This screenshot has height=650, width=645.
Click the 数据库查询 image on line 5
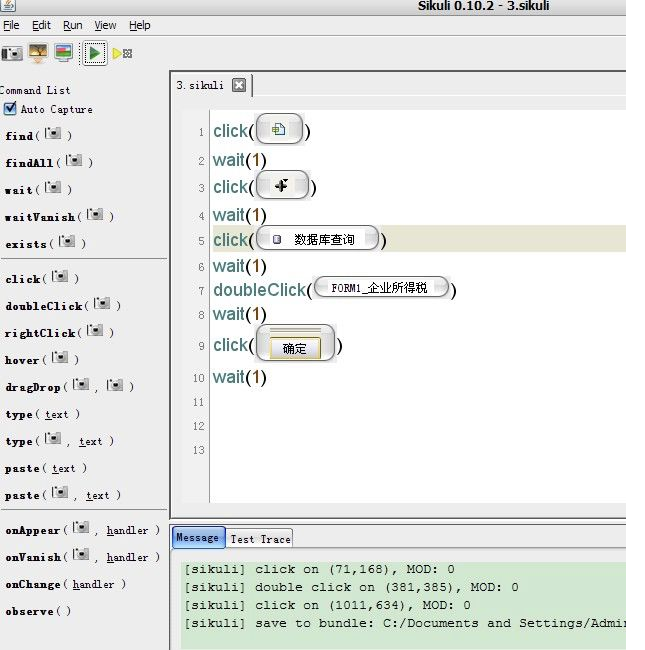tap(317, 239)
